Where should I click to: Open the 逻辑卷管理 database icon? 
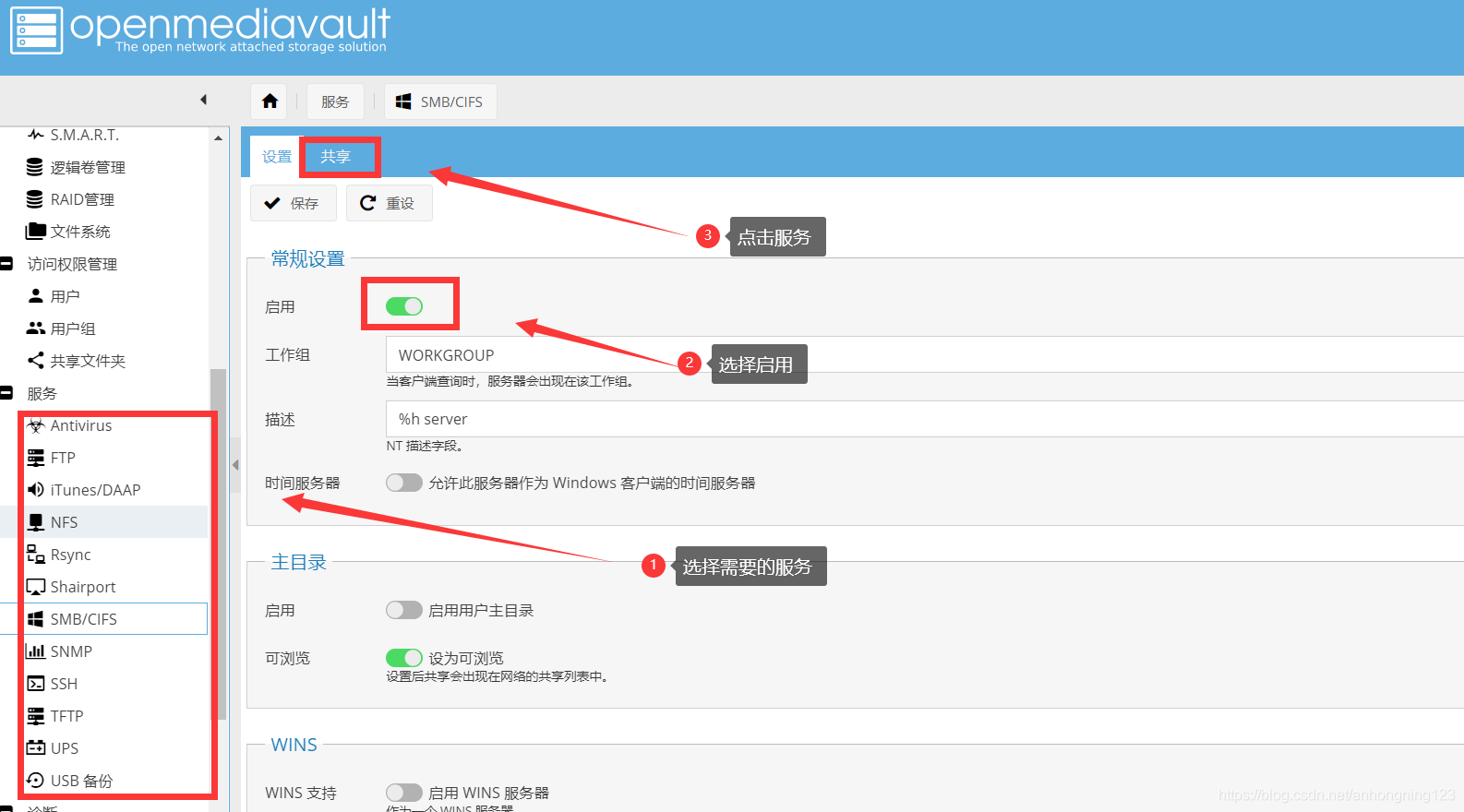(35, 167)
